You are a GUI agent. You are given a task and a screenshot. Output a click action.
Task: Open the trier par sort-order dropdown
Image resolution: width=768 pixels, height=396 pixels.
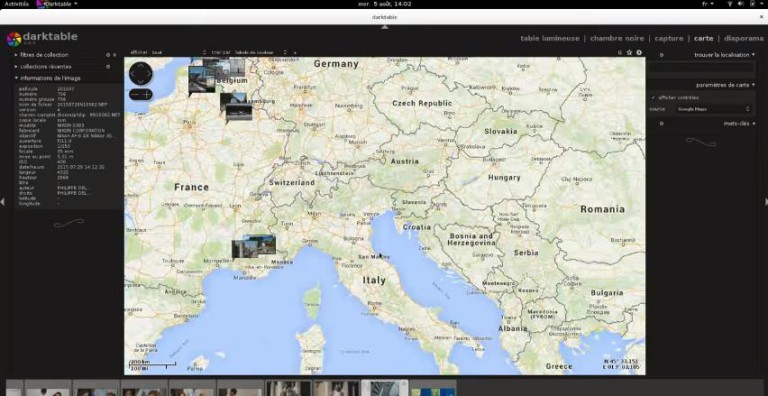tap(261, 52)
